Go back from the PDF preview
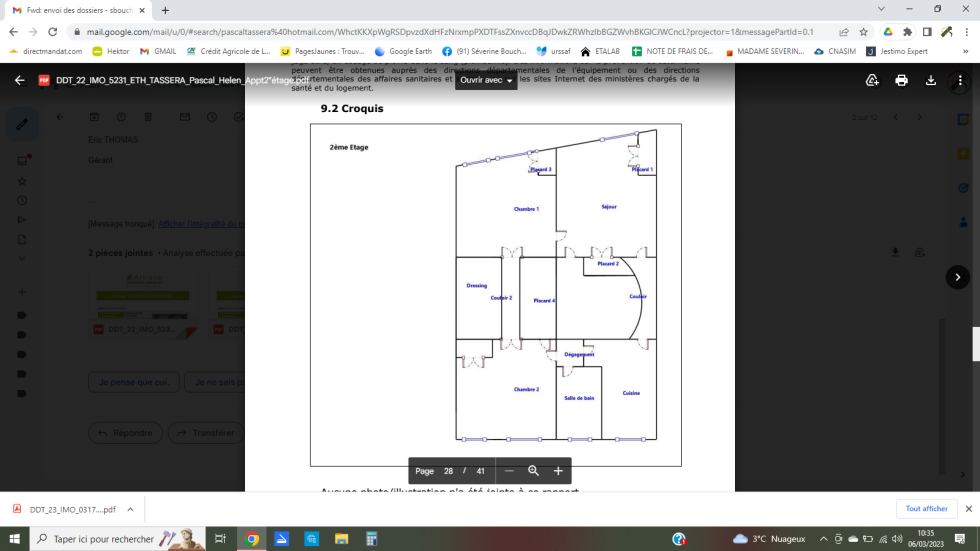The width and height of the screenshot is (980, 551). 19,80
